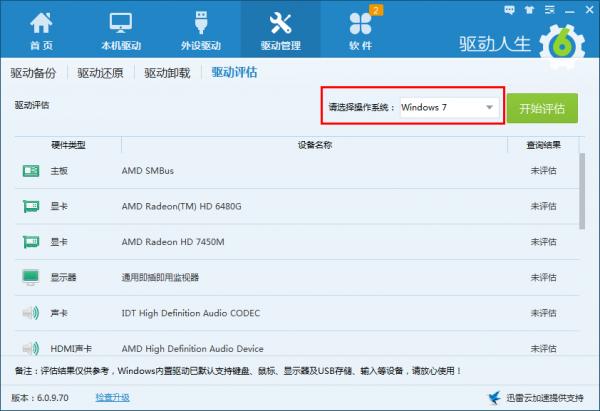The width and height of the screenshot is (600, 411).
Task: Open the Windows 7 system dropdown
Action: coord(449,108)
